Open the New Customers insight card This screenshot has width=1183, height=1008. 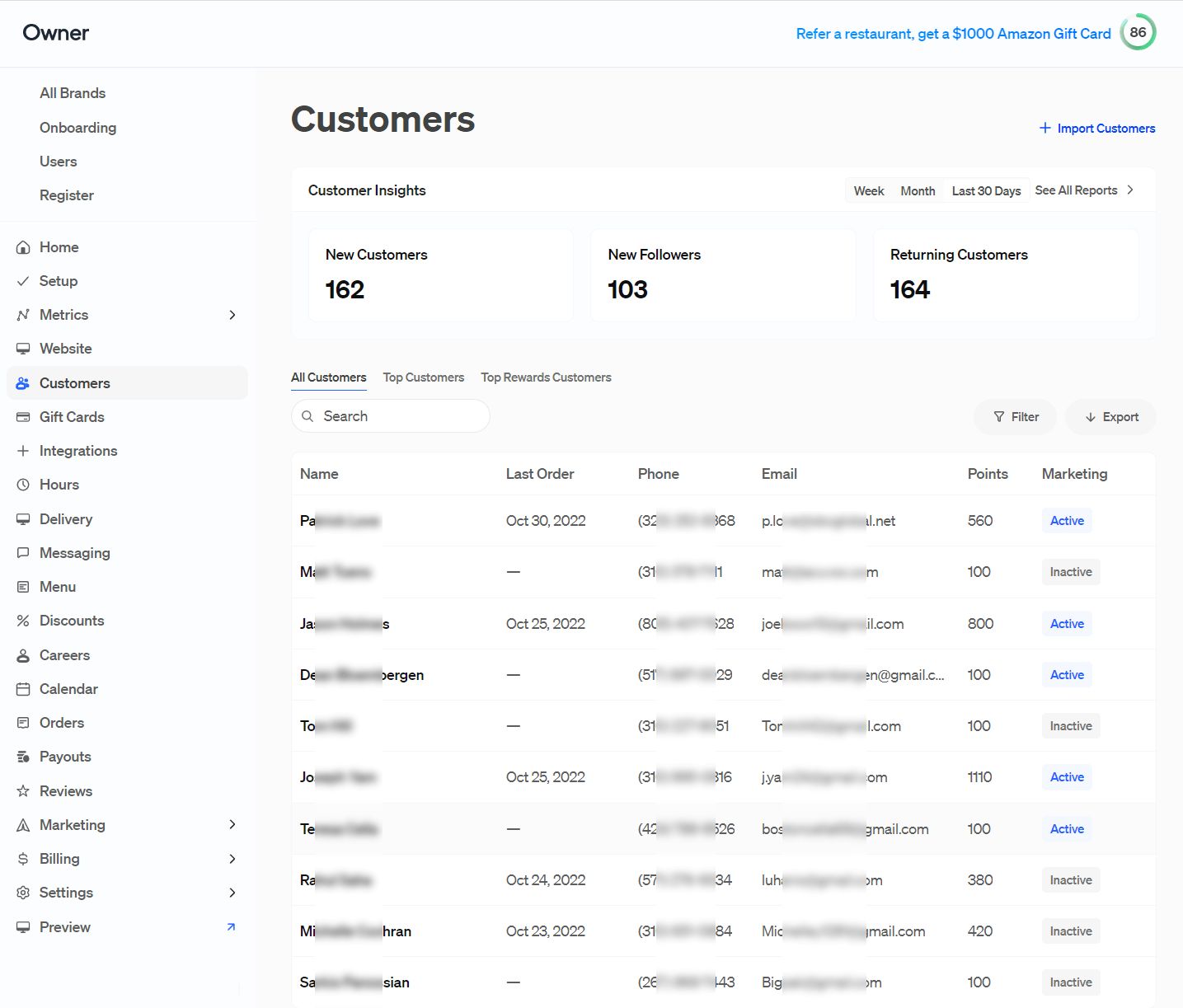point(441,275)
